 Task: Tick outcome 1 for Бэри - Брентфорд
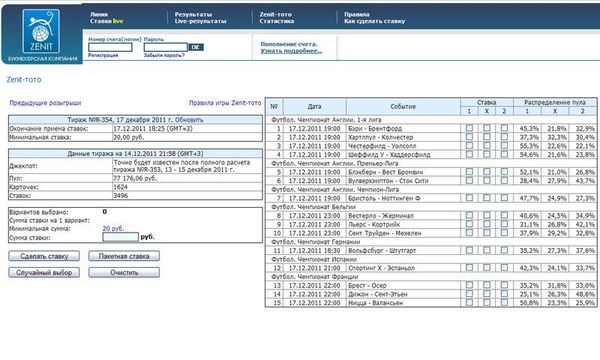pos(469,128)
